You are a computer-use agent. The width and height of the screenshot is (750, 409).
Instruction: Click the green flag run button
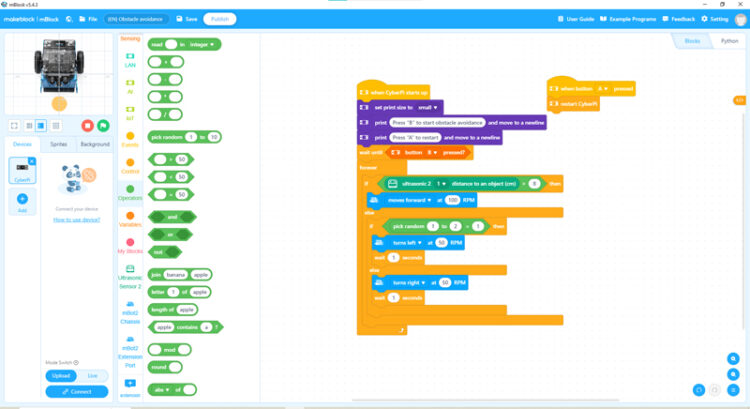pos(103,125)
